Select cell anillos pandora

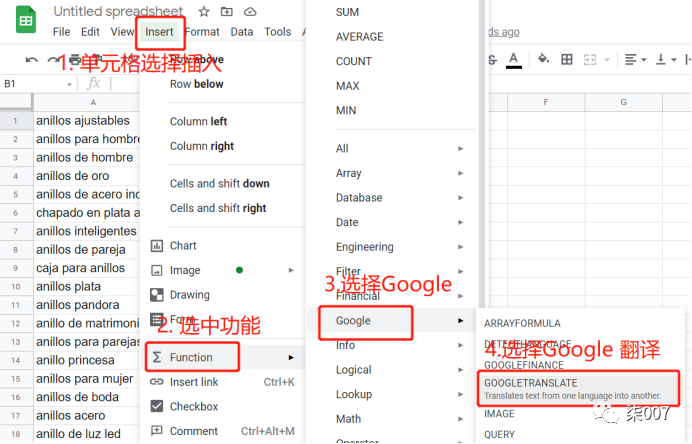point(86,305)
